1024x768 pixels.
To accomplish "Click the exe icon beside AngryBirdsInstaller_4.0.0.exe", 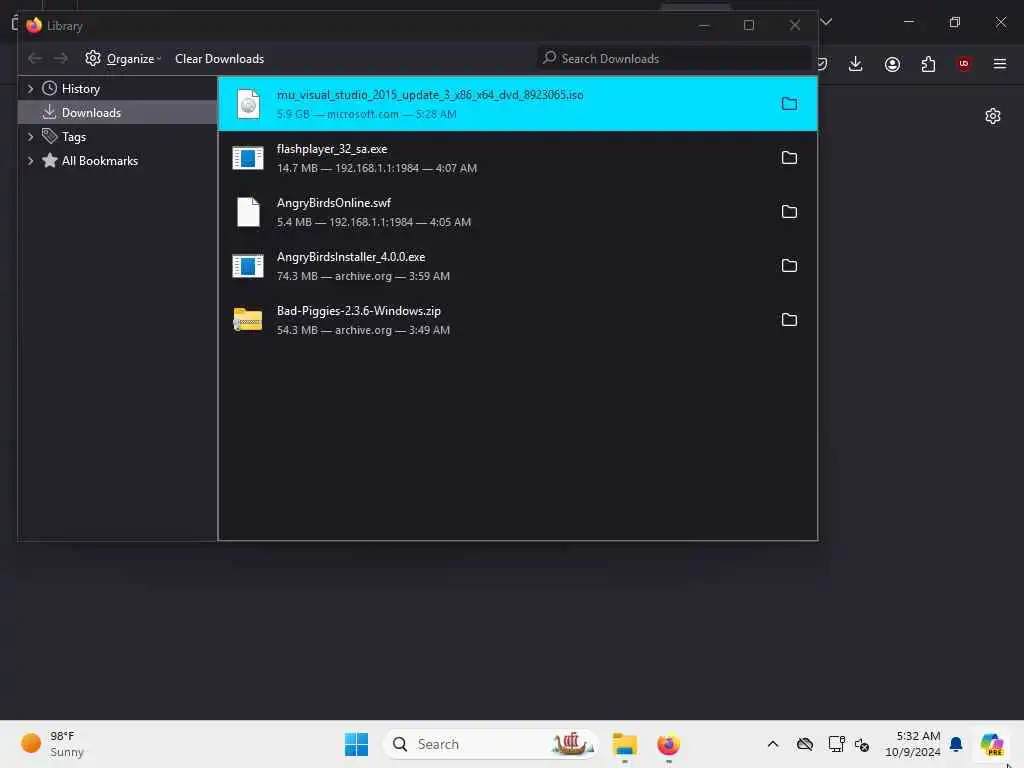I will [x=248, y=266].
